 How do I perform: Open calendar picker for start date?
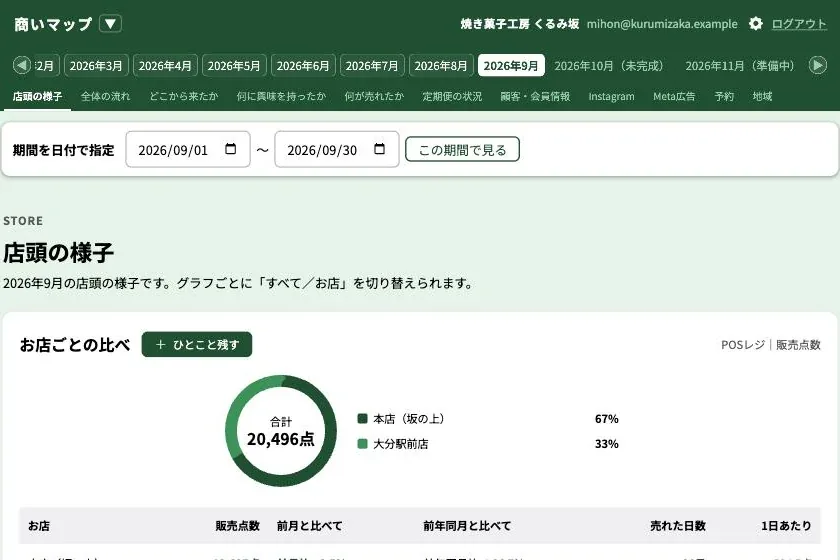click(230, 149)
